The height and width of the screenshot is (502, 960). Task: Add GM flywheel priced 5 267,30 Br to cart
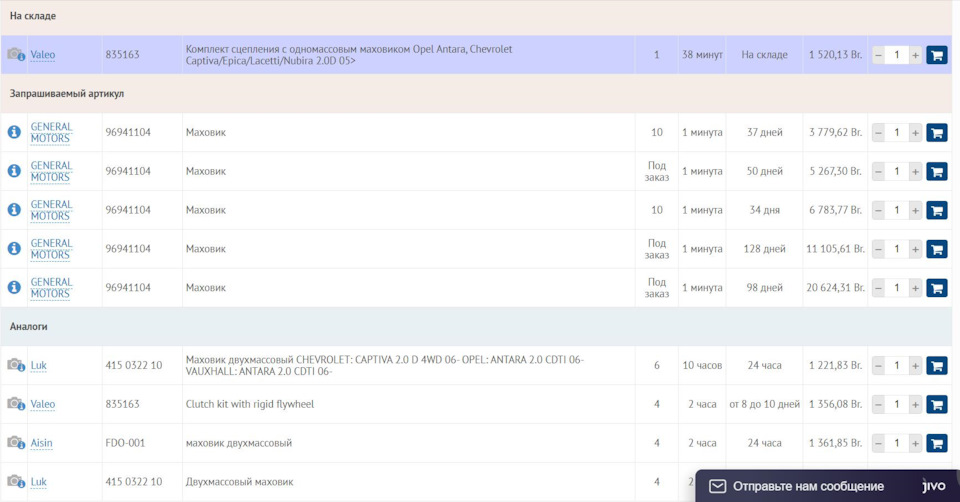(x=937, y=171)
